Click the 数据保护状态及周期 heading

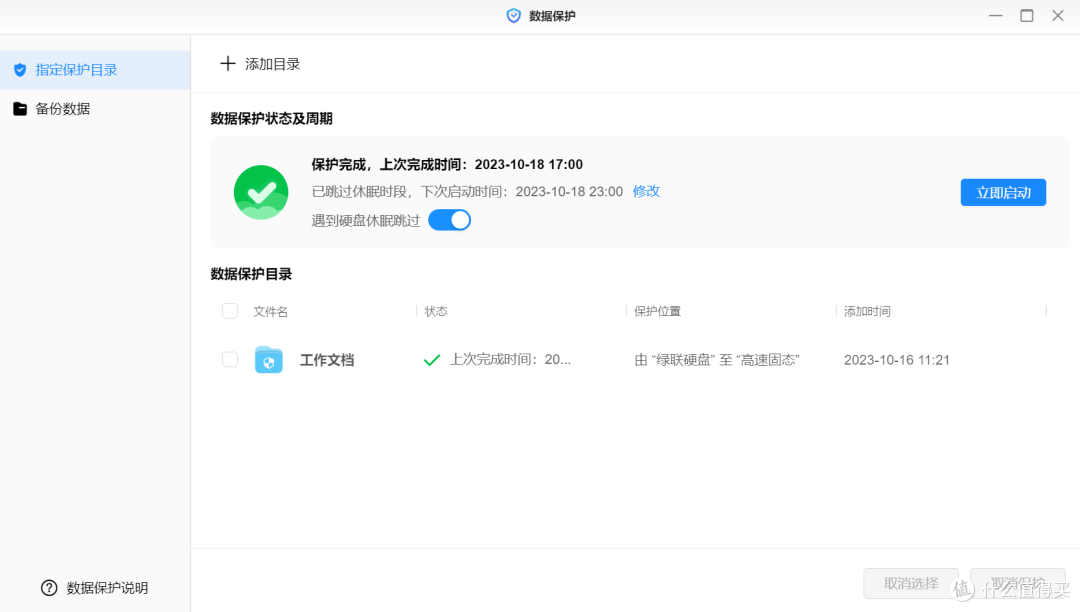pyautogui.click(x=271, y=118)
